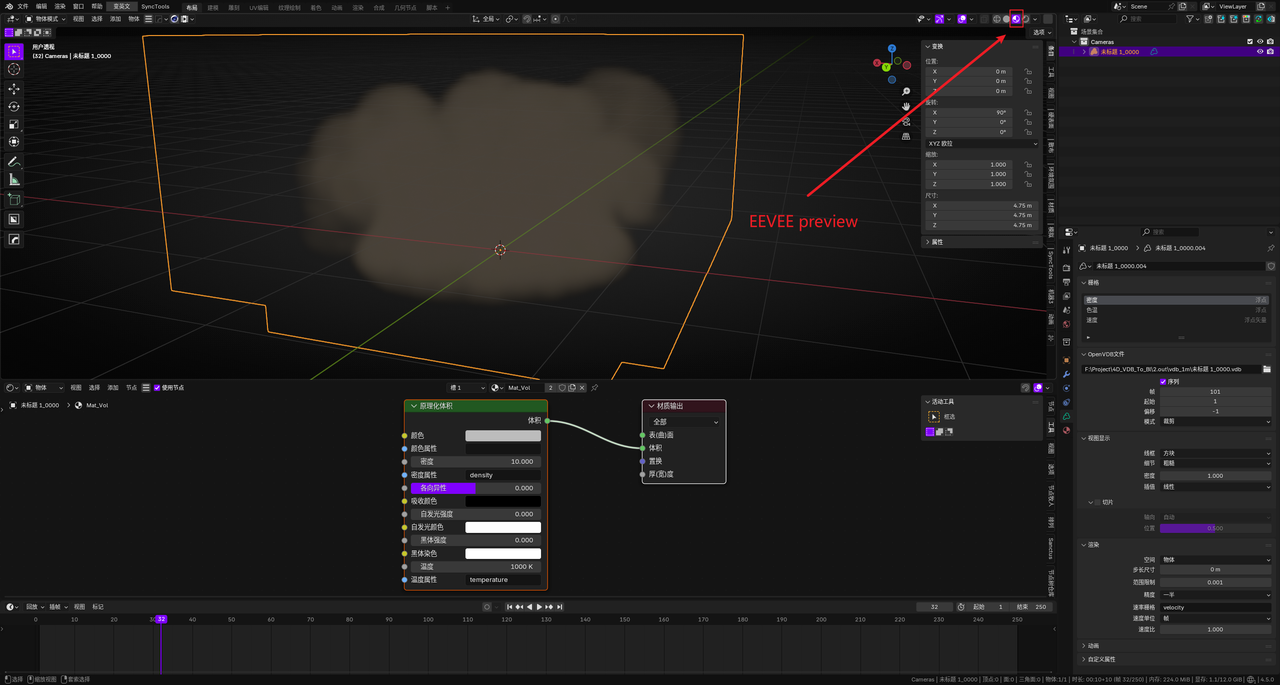Activate the Rotate tool
Screen dimensions: 1280x685
coord(14,107)
